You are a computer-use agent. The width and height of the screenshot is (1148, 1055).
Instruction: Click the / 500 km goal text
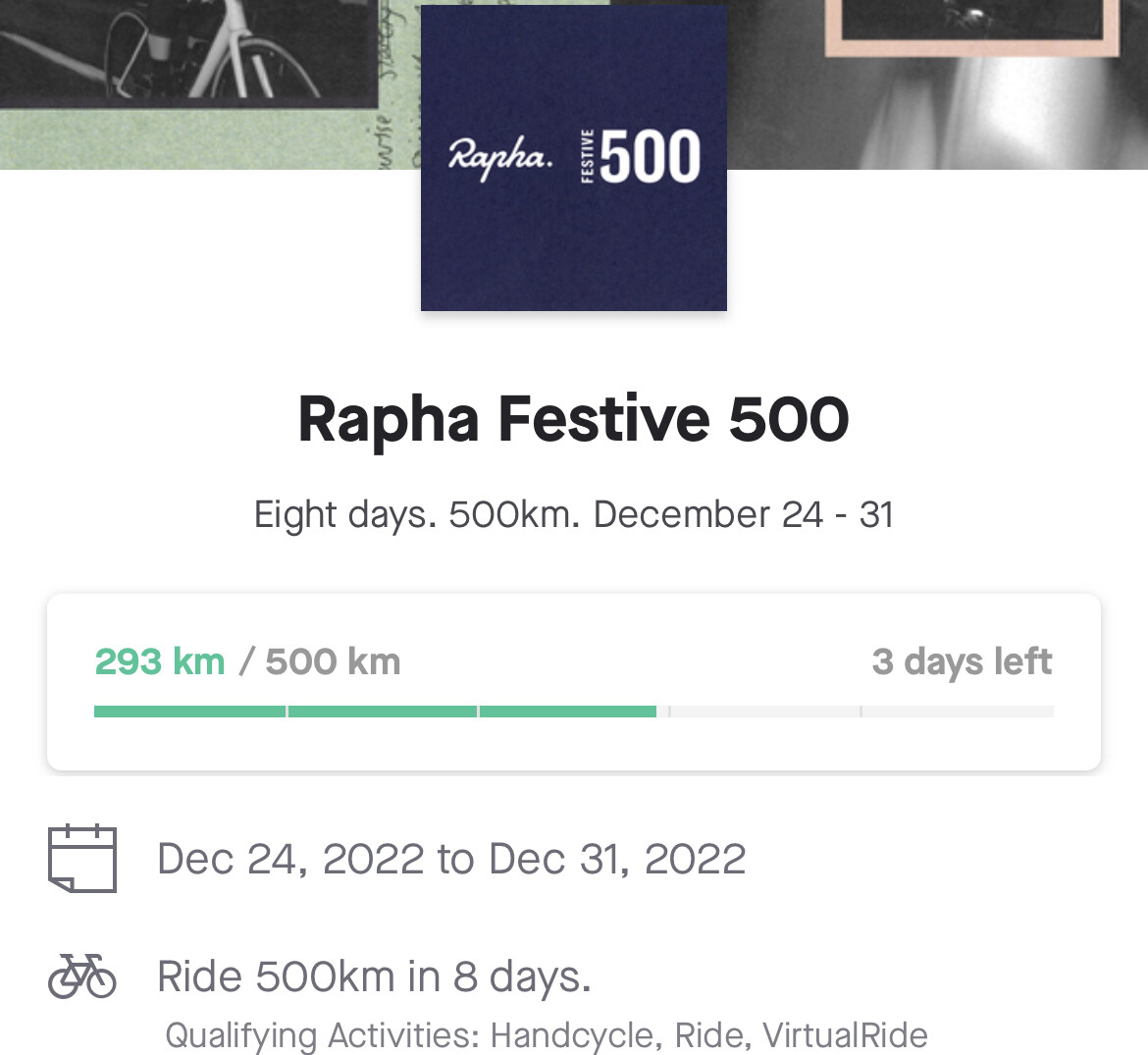click(x=321, y=661)
